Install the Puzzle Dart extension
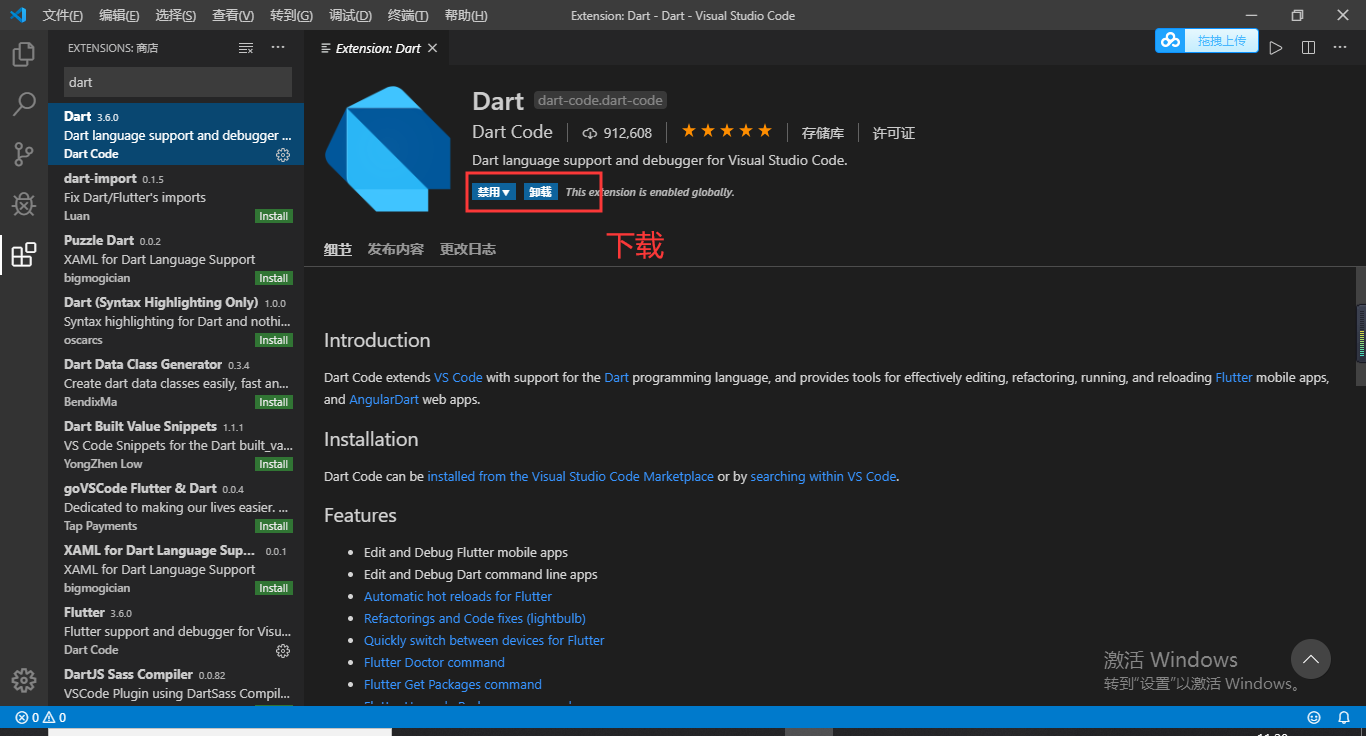The height and width of the screenshot is (736, 1366). (x=273, y=278)
